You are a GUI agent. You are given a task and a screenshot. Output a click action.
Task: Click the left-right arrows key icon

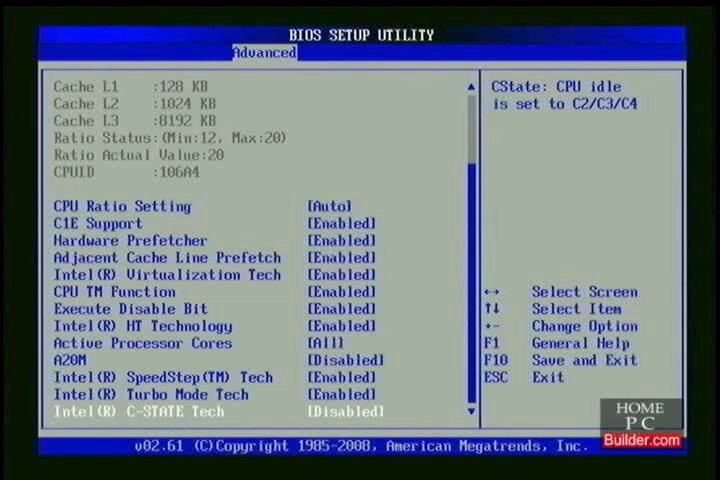point(491,292)
